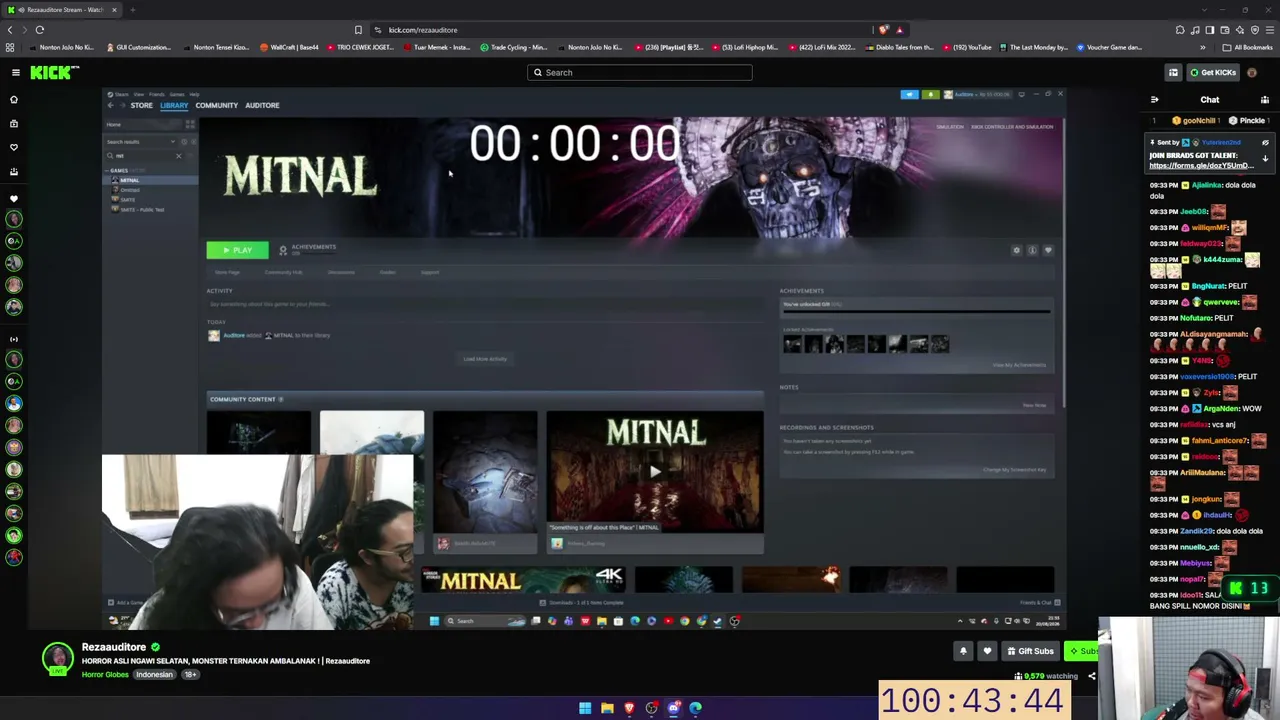Click the Gift Subs button
This screenshot has height=720, width=1280.
(1030, 651)
